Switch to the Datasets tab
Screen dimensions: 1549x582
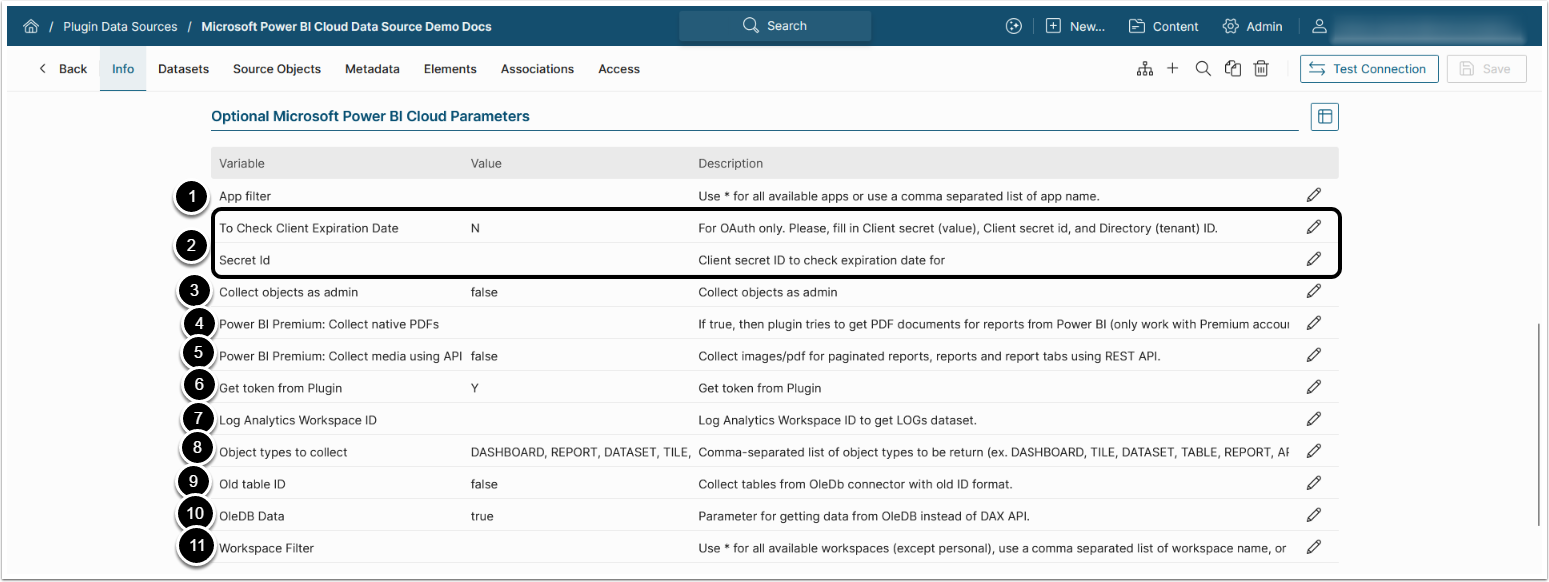pyautogui.click(x=183, y=69)
